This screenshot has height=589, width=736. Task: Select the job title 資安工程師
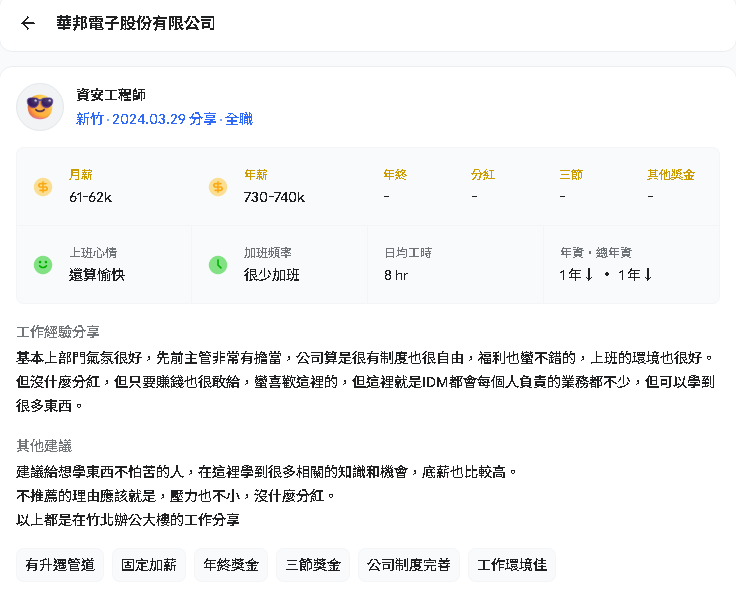(111, 95)
